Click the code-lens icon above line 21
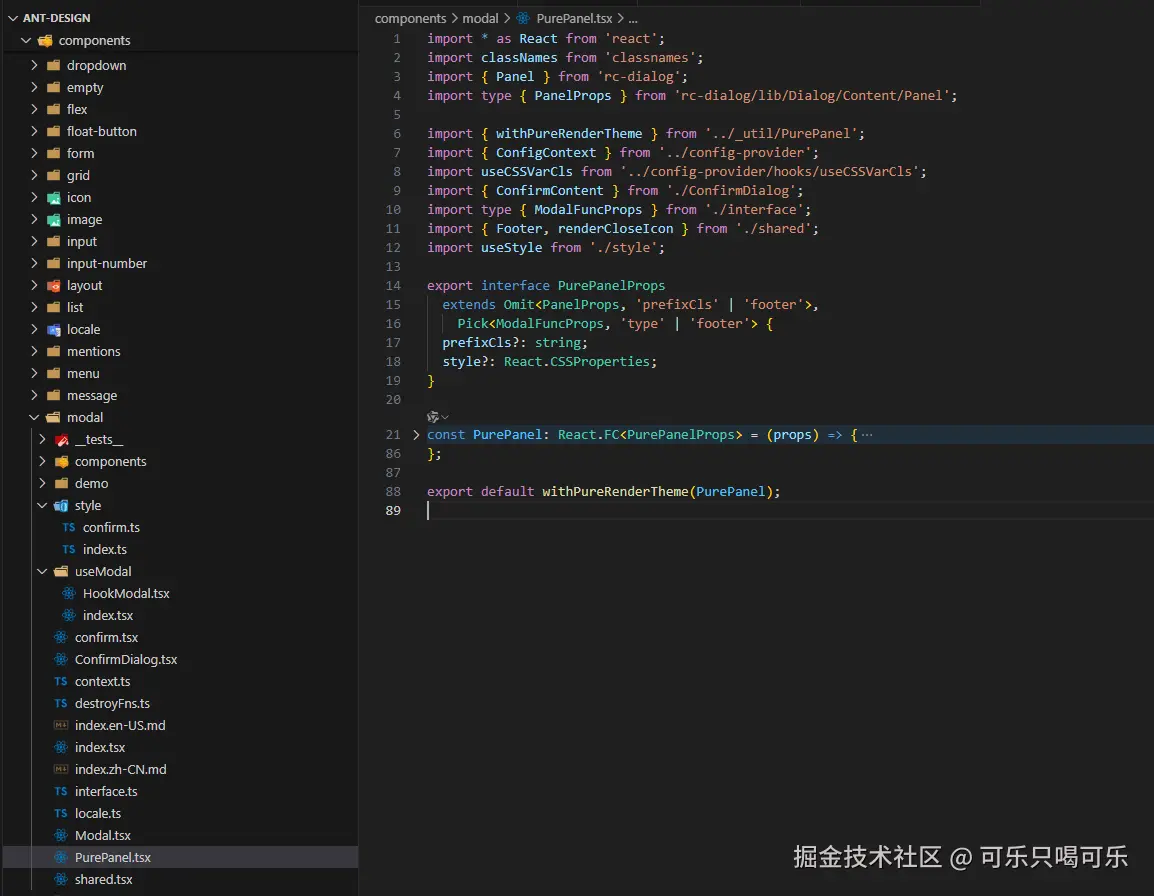This screenshot has height=896, width=1154. (433, 417)
